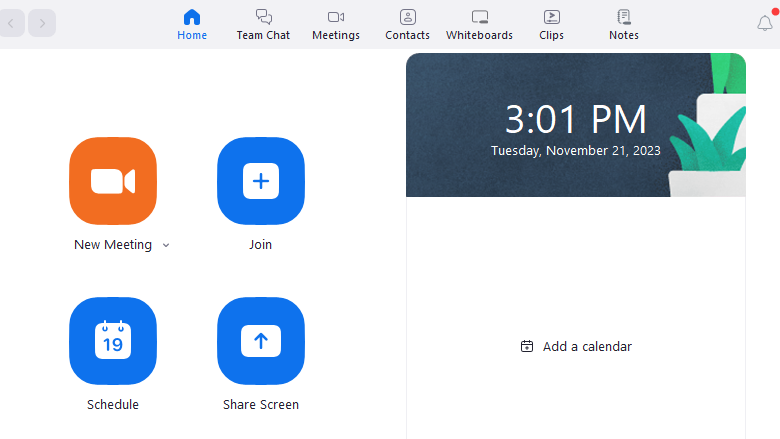Screen dimensions: 780x439
Task: Start a New Meeting with the orange camera icon
Action: (x=113, y=181)
